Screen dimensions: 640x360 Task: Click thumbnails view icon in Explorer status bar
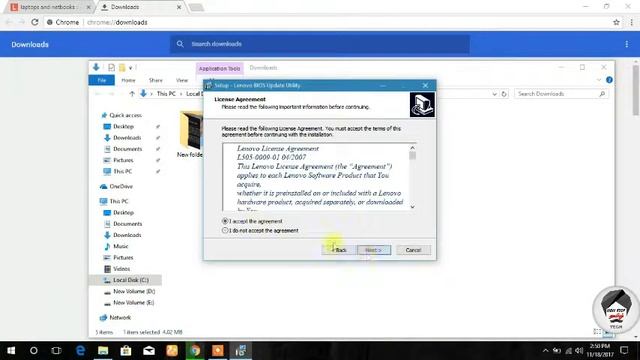pos(608,332)
